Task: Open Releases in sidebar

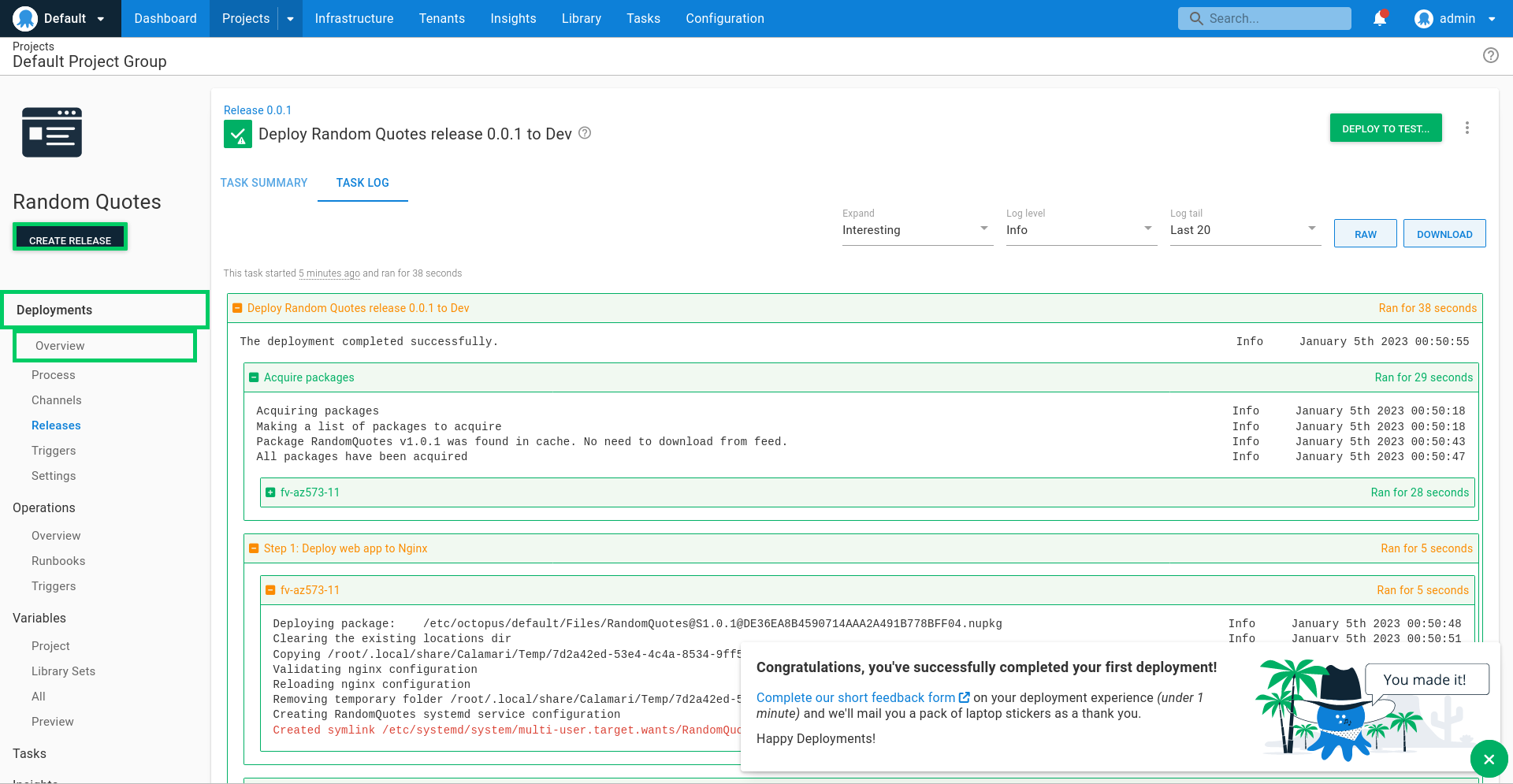Action: pos(56,425)
